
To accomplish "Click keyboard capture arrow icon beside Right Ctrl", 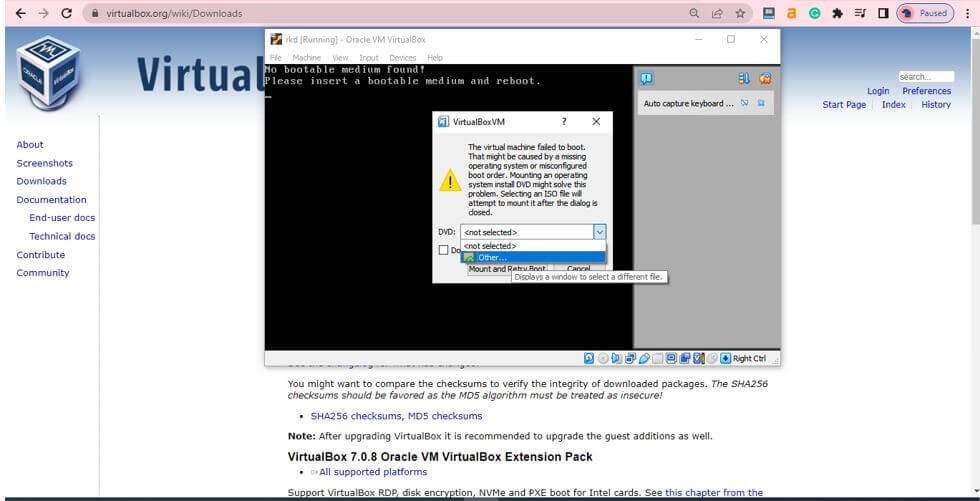I will coord(726,359).
